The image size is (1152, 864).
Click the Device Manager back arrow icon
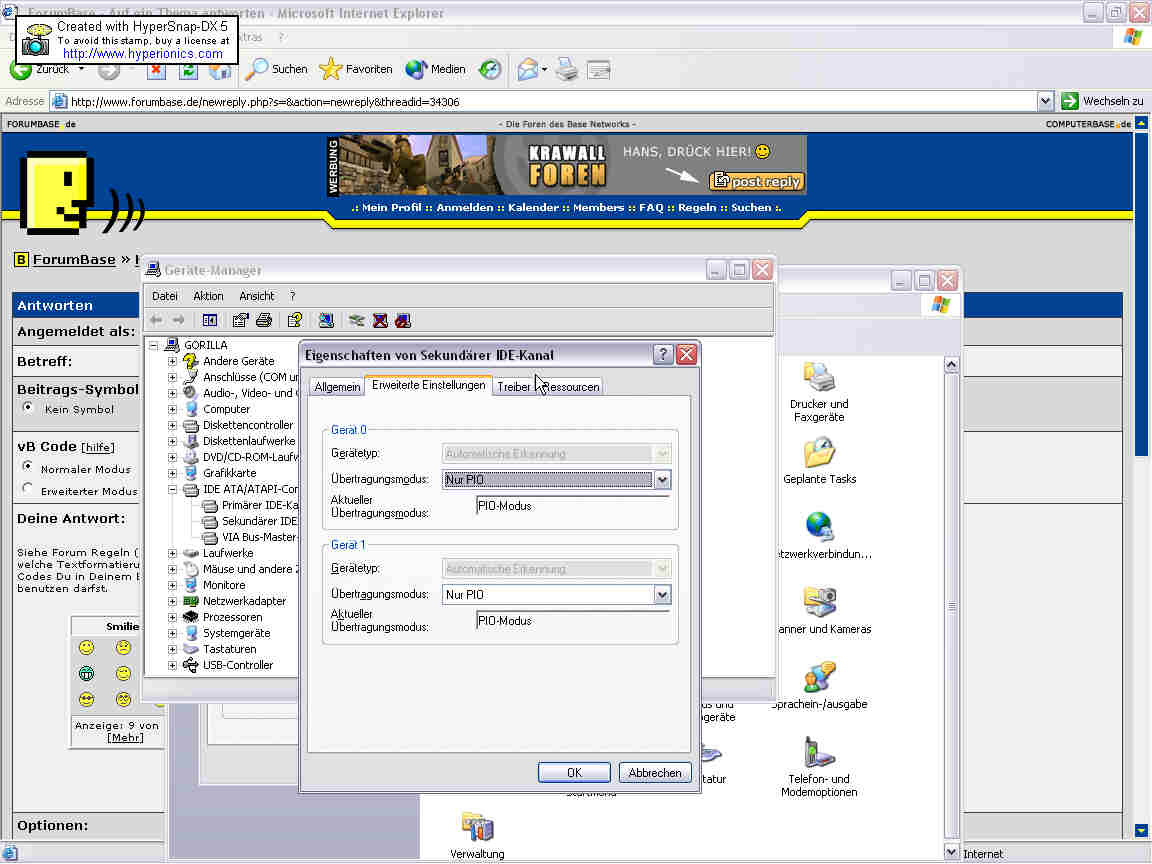[156, 320]
